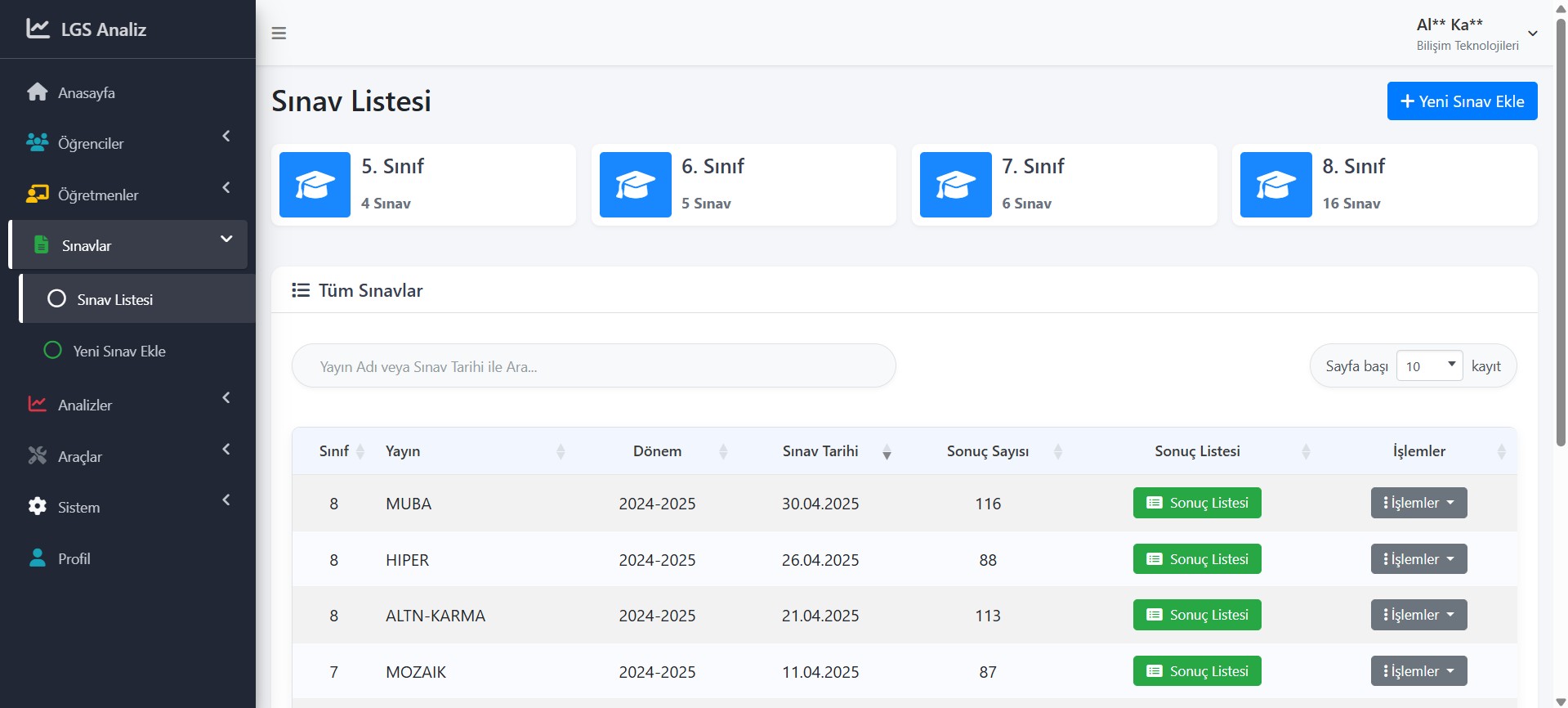Open Profil via the person icon
The height and width of the screenshot is (708, 1568).
click(x=37, y=558)
